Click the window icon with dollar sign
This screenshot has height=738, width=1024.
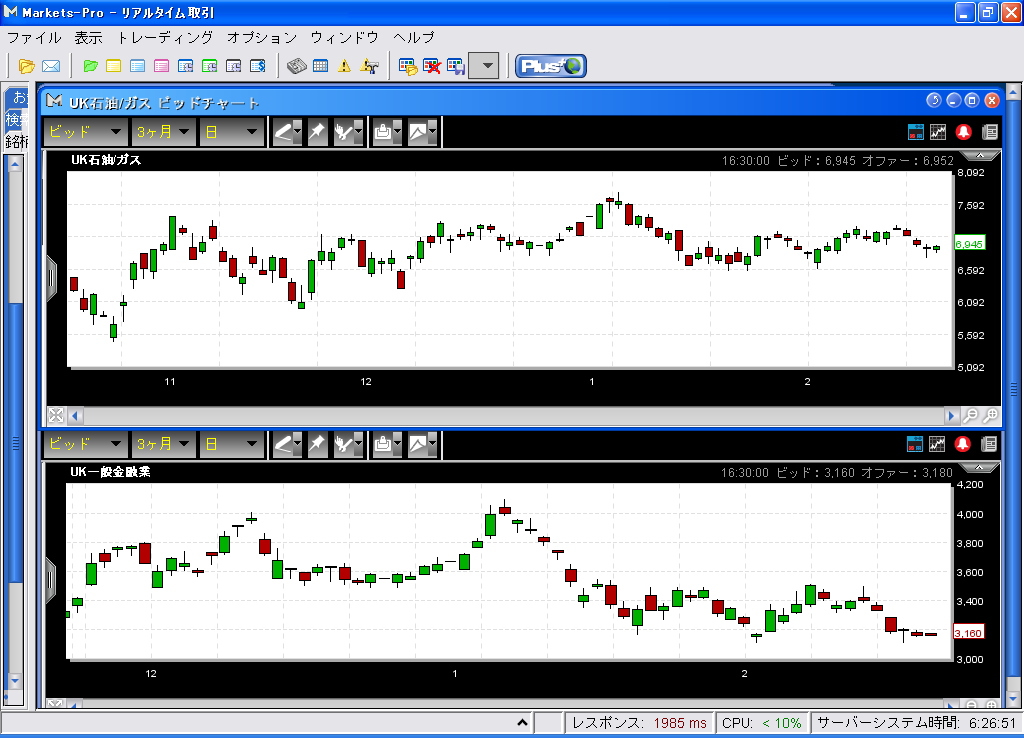[257, 66]
